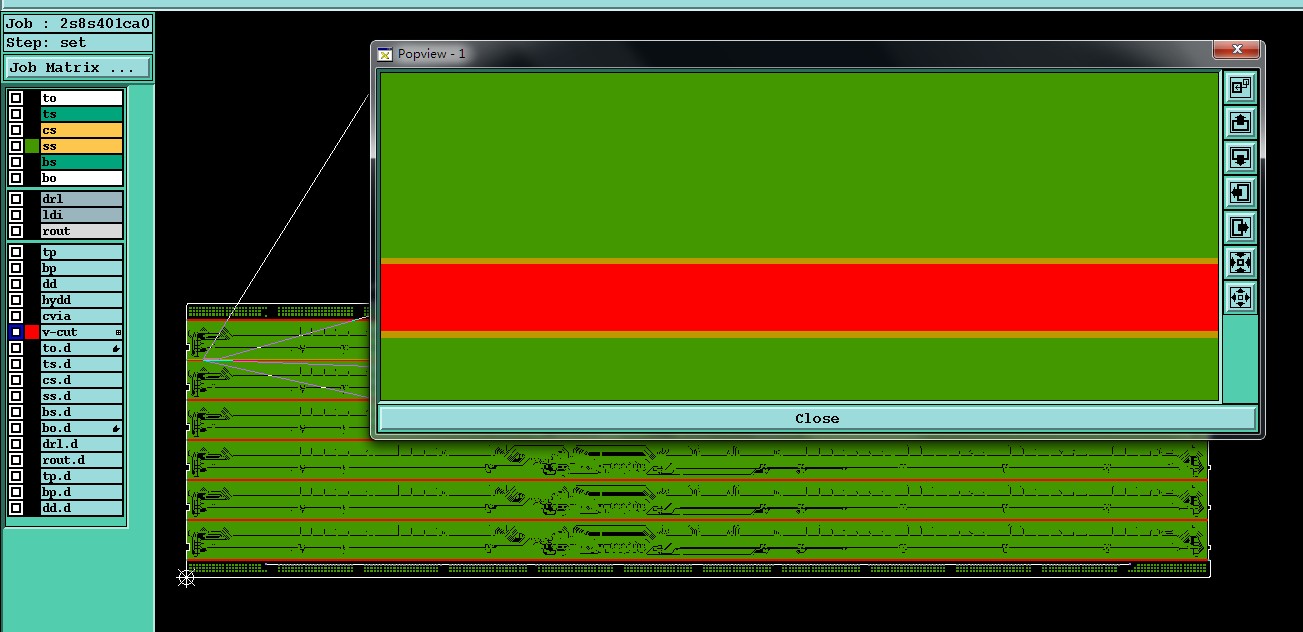This screenshot has height=632, width=1303.
Task: Select the tp.d layer name
Action: [82, 476]
